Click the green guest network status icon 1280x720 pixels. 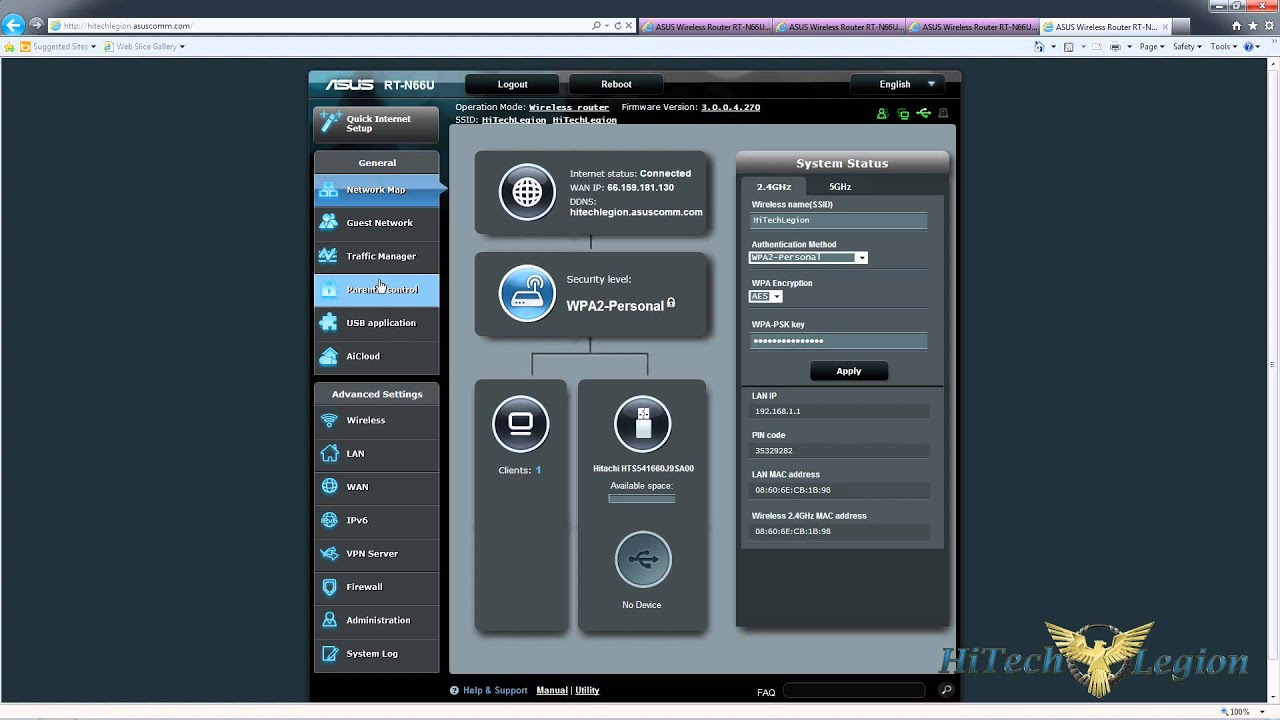click(882, 114)
